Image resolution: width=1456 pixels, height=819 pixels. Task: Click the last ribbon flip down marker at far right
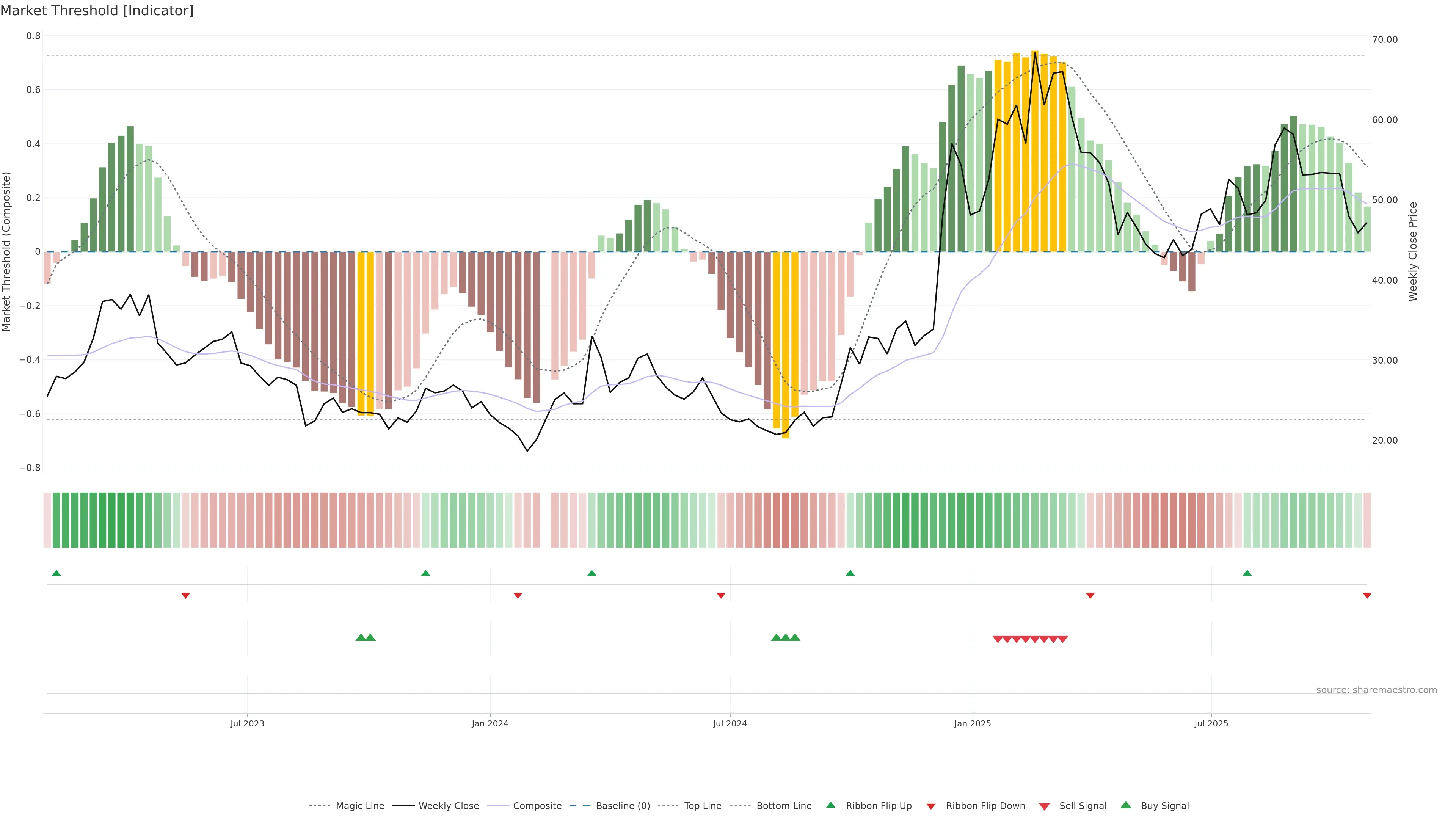pos(1367,596)
